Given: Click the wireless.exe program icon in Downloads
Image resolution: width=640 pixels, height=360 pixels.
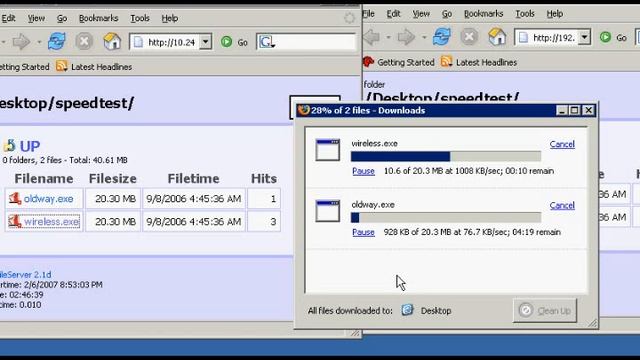Looking at the screenshot, I should (327, 150).
